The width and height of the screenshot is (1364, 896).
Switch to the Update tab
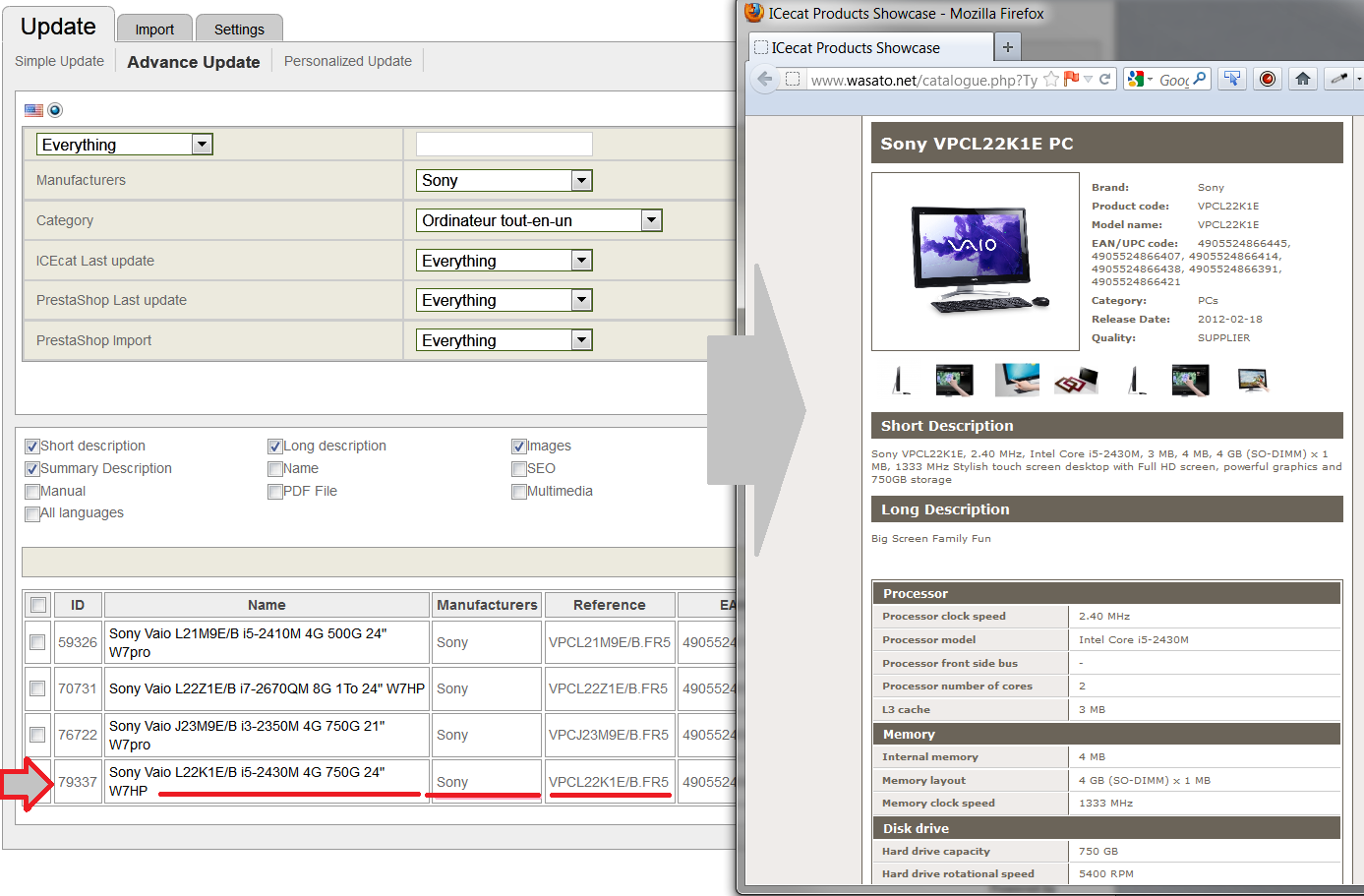point(58,27)
